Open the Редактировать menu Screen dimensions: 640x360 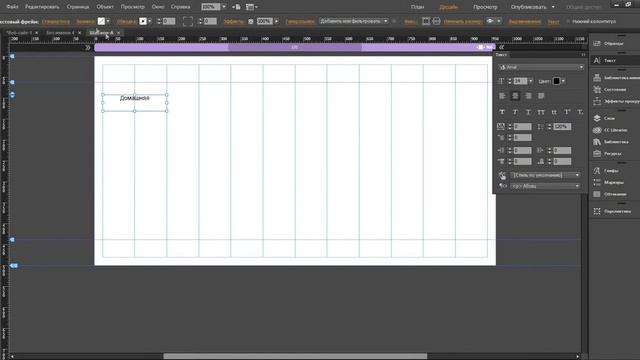pyautogui.click(x=42, y=7)
